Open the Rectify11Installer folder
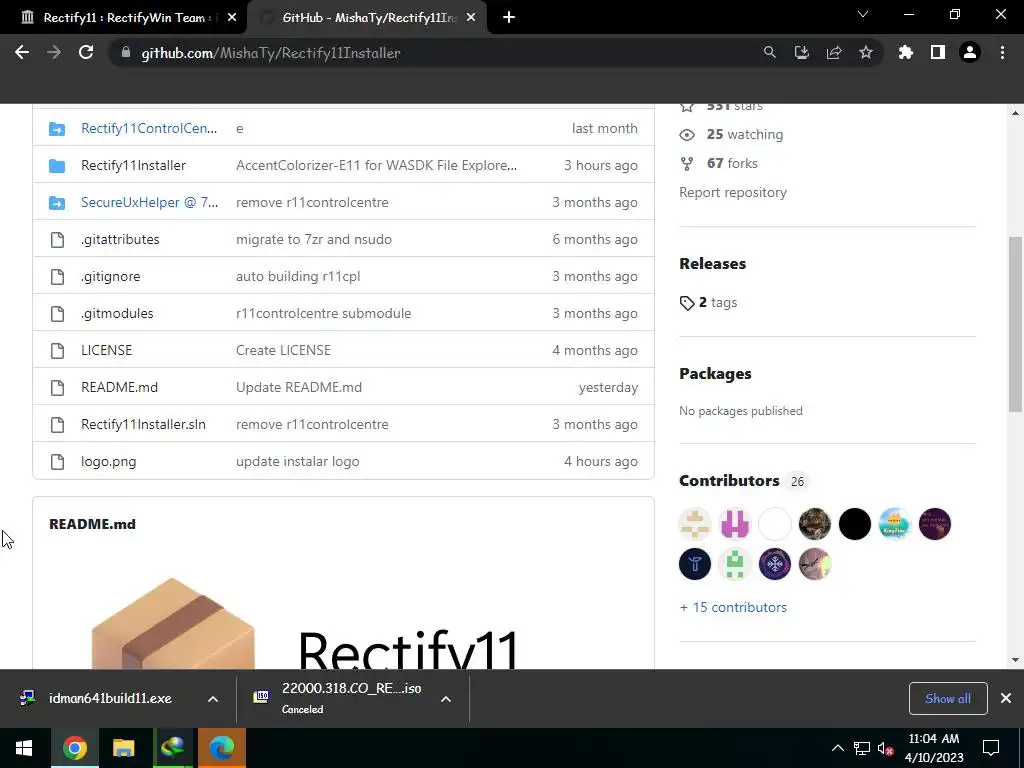Viewport: 1024px width, 768px height. [133, 165]
